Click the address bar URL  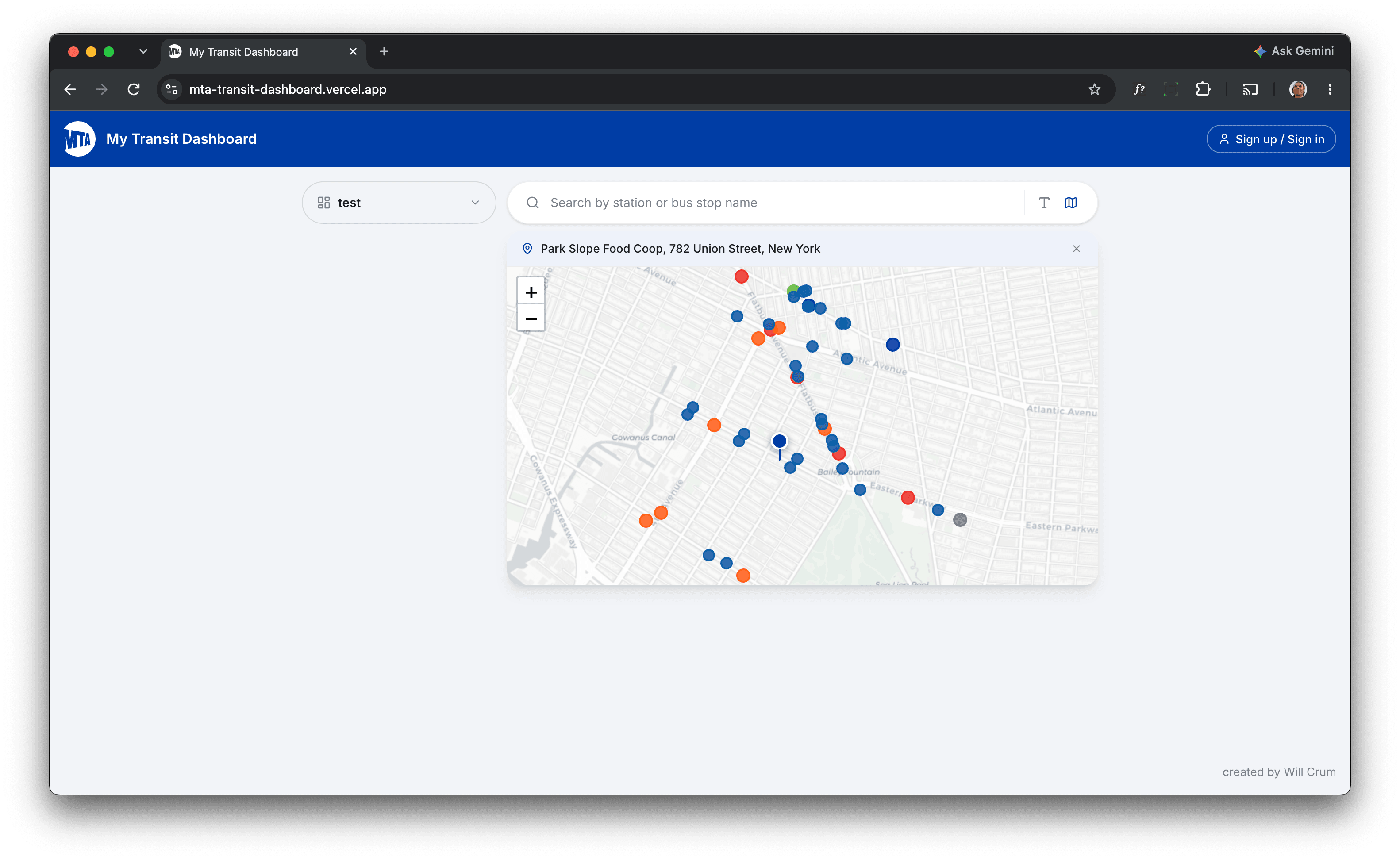coord(287,89)
